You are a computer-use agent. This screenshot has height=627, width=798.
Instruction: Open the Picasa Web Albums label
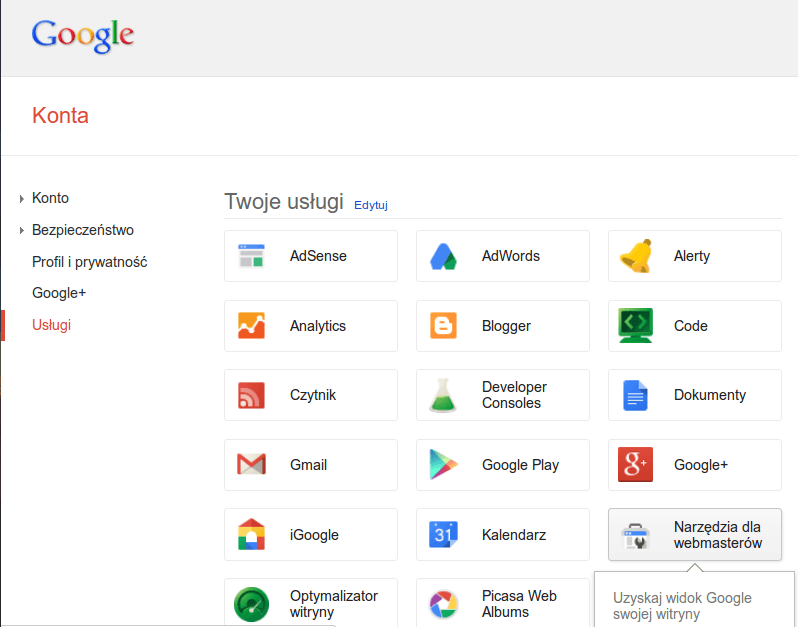[520, 604]
